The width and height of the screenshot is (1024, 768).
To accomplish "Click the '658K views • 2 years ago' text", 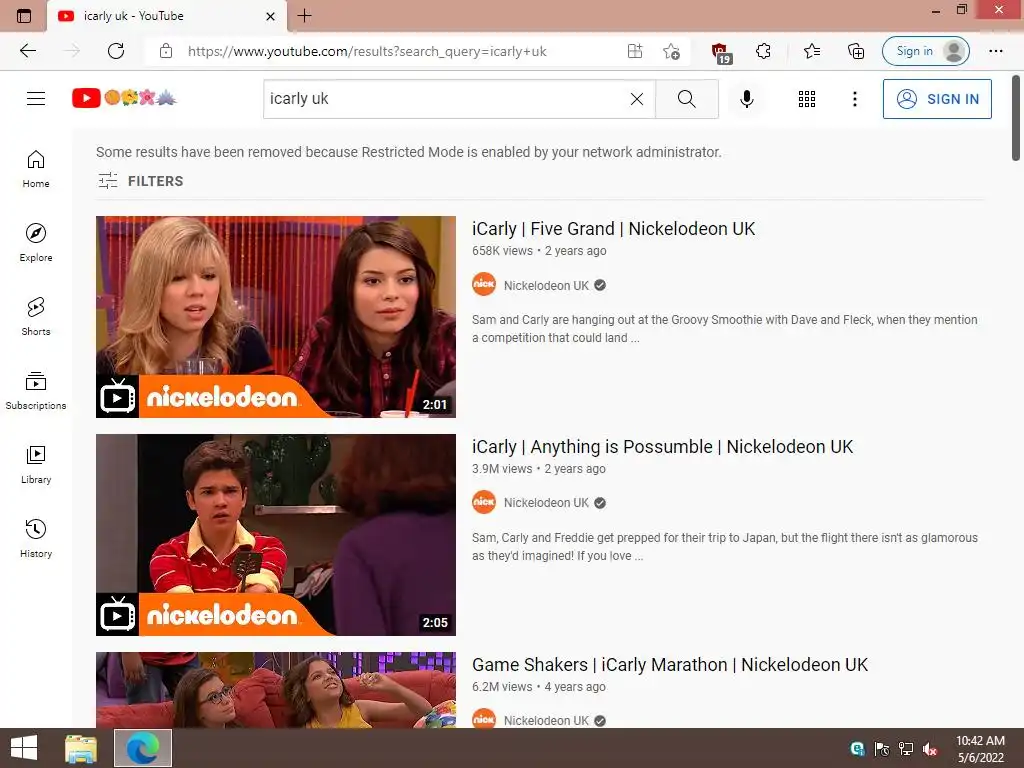I will [x=539, y=251].
